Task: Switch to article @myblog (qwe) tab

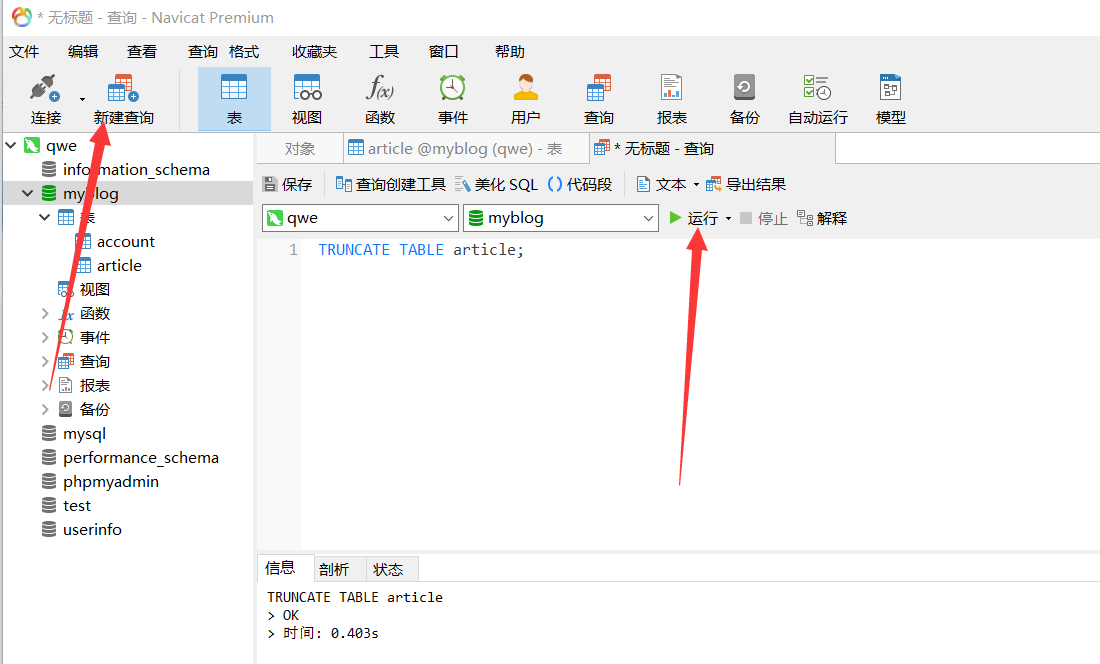Action: 465,149
